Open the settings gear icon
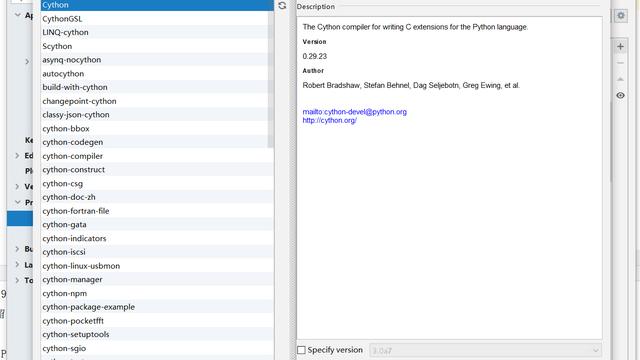 coord(621,16)
